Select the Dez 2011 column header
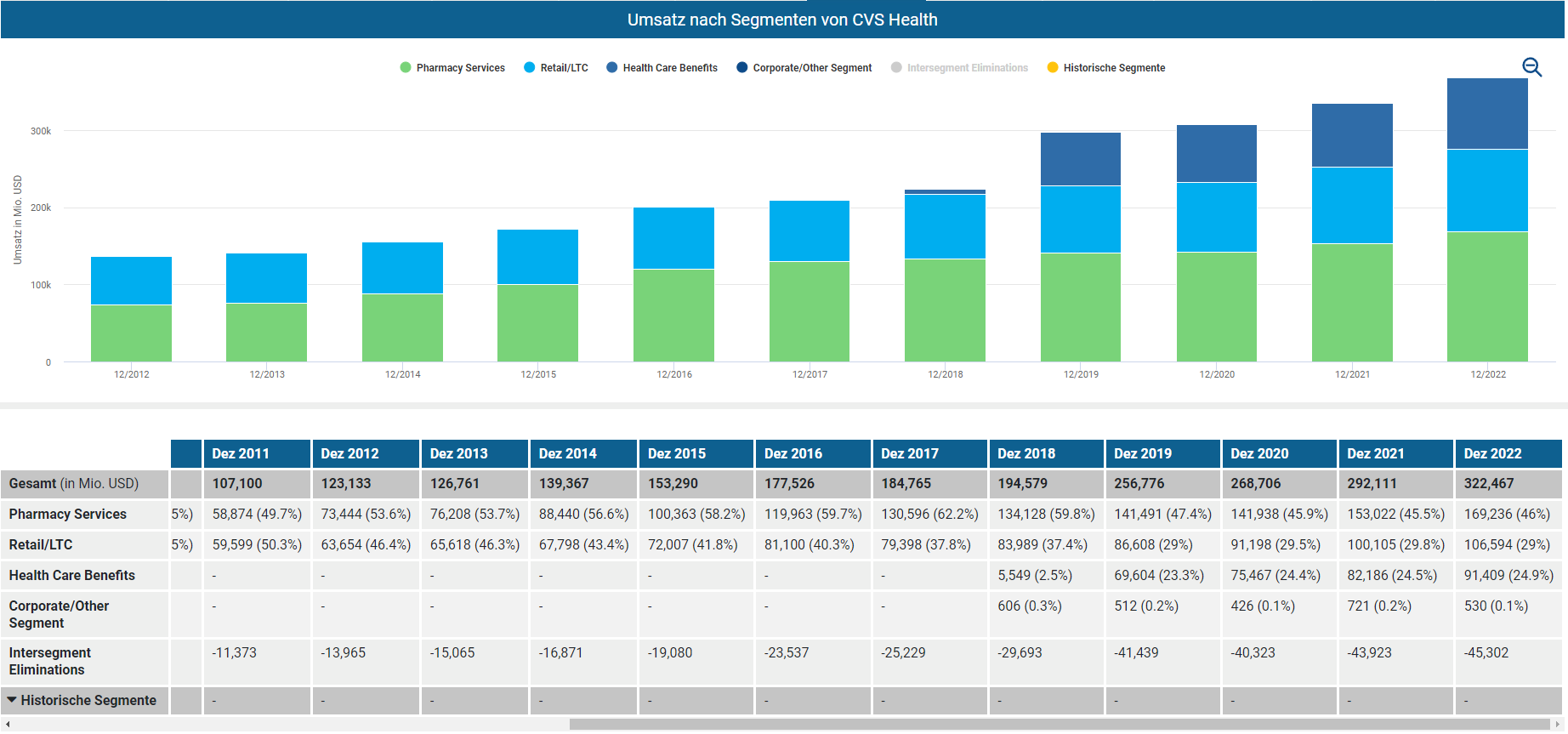The image size is (1568, 734). (x=241, y=453)
